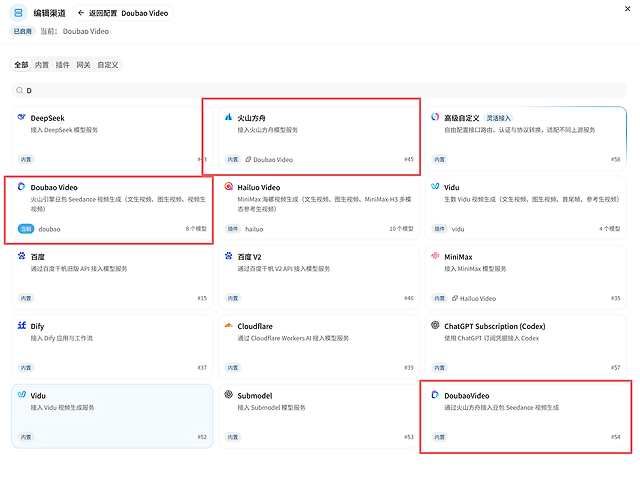Click the Doubao Video plugin icon
Screen dimensions: 640x500
click(x=22, y=187)
